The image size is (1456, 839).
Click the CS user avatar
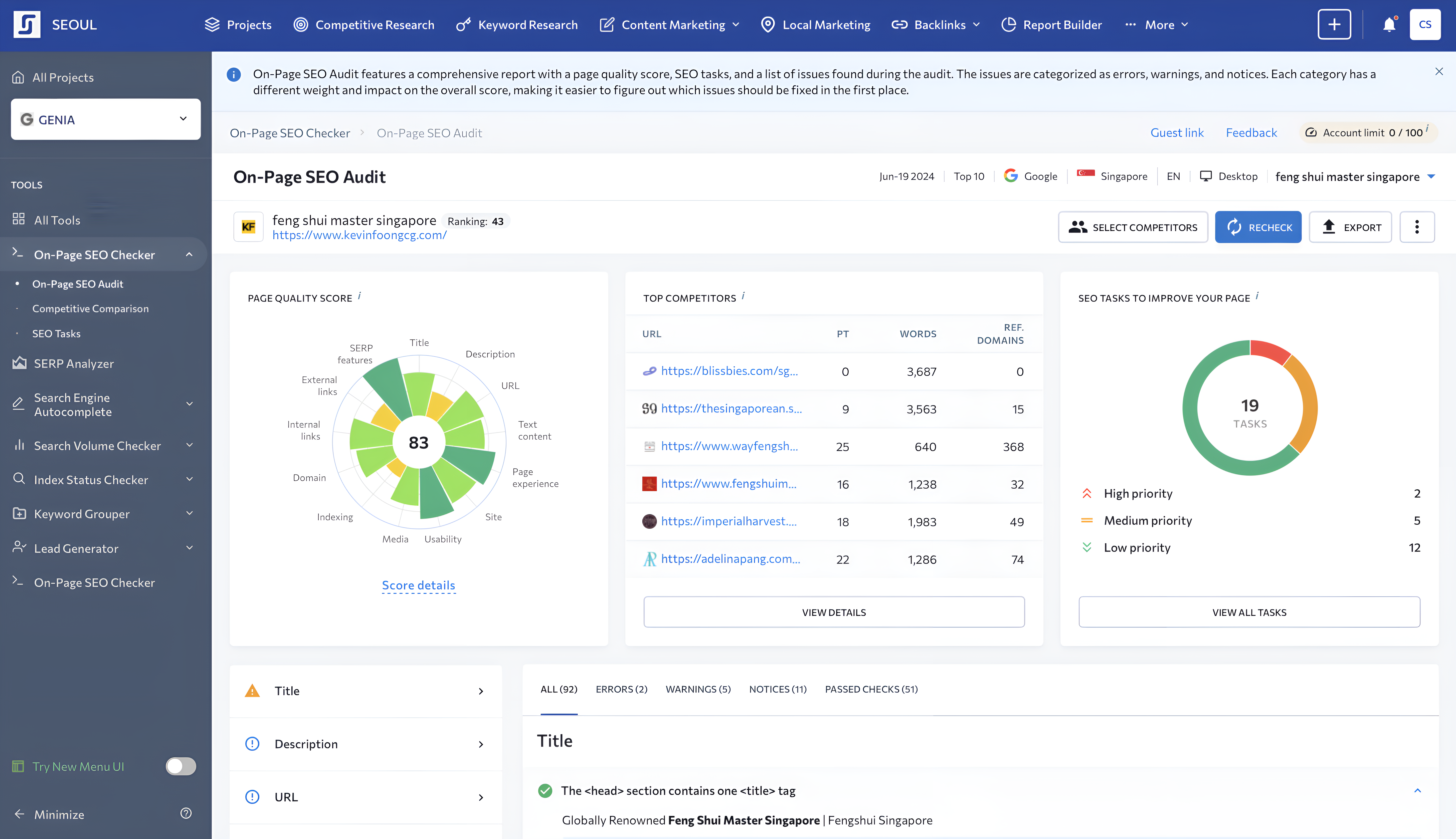pyautogui.click(x=1425, y=25)
